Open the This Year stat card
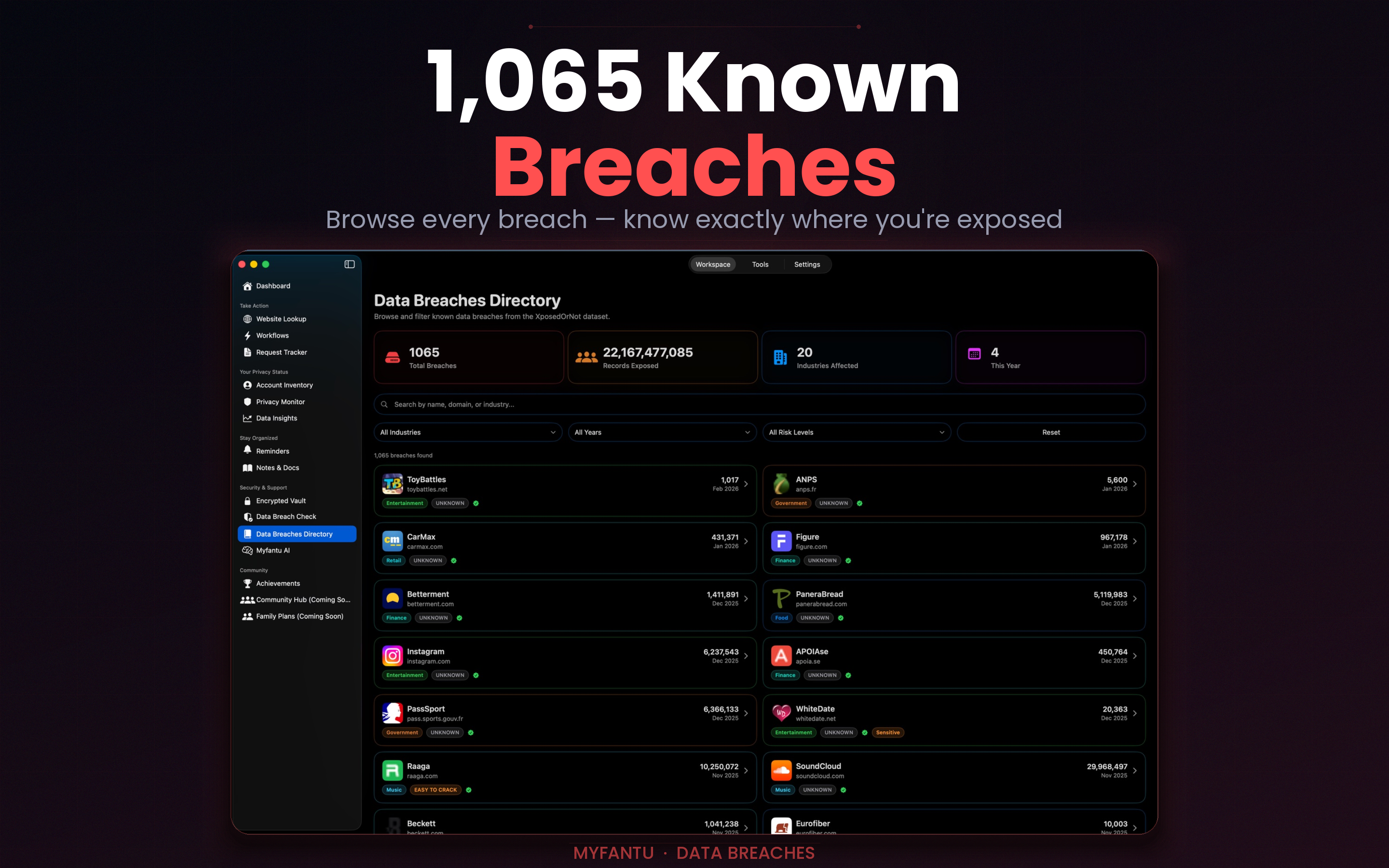The width and height of the screenshot is (1389, 868). pos(1050,357)
